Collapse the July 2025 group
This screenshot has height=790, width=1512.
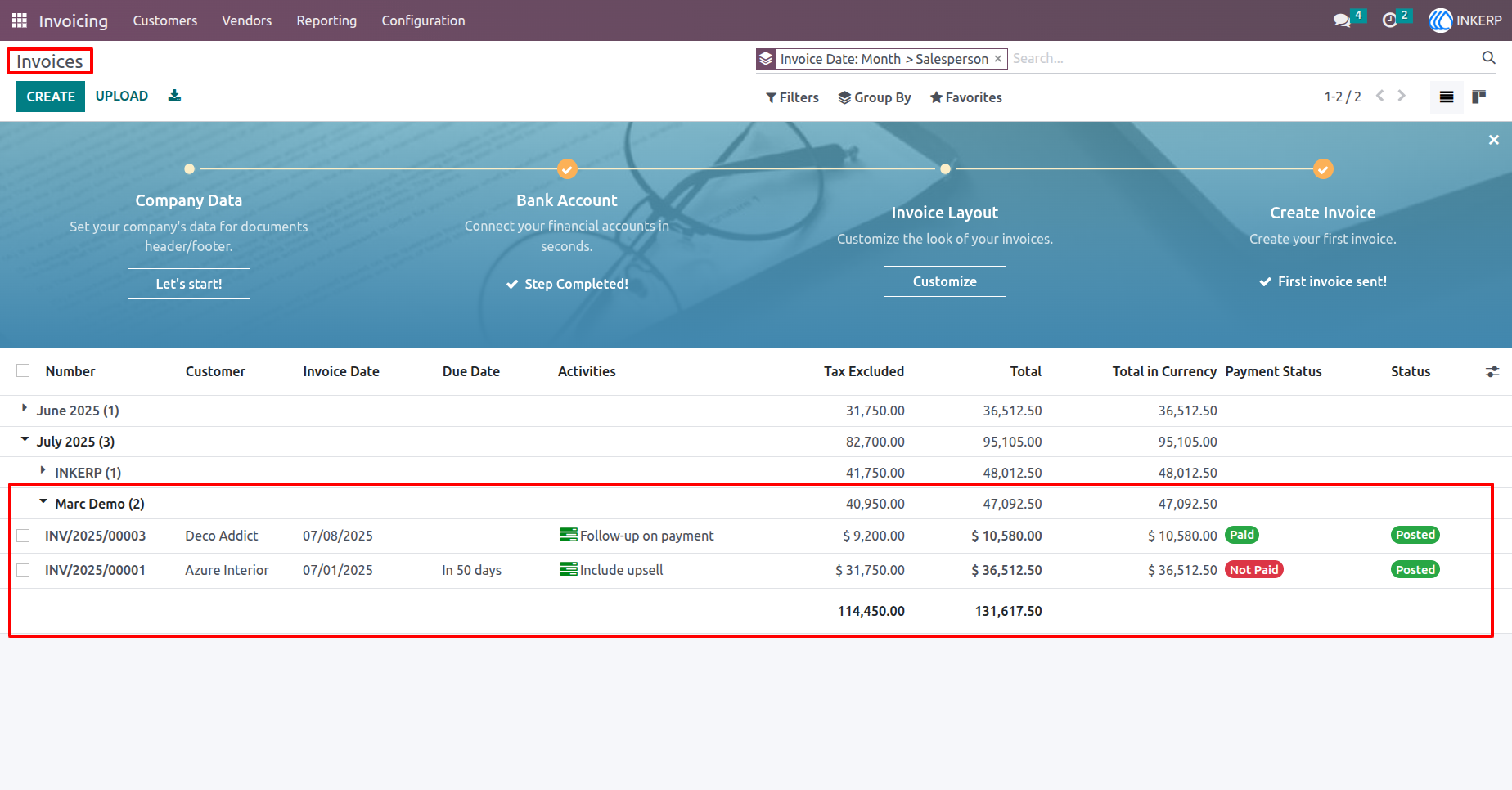point(25,438)
